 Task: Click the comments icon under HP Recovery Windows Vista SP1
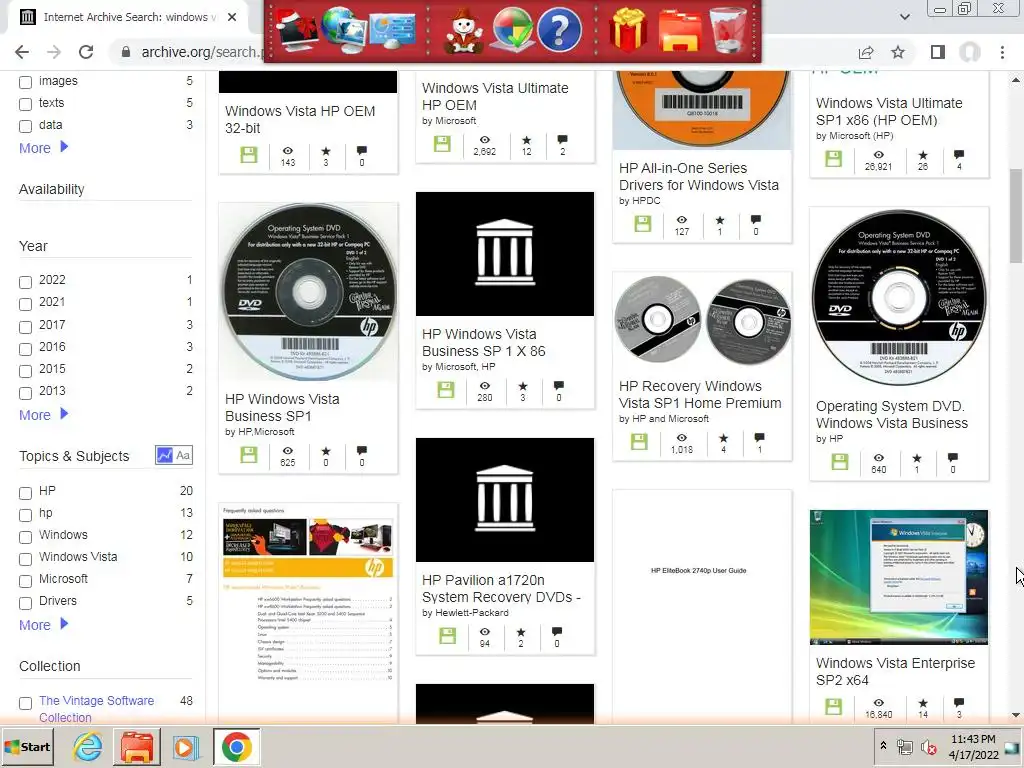tap(760, 438)
